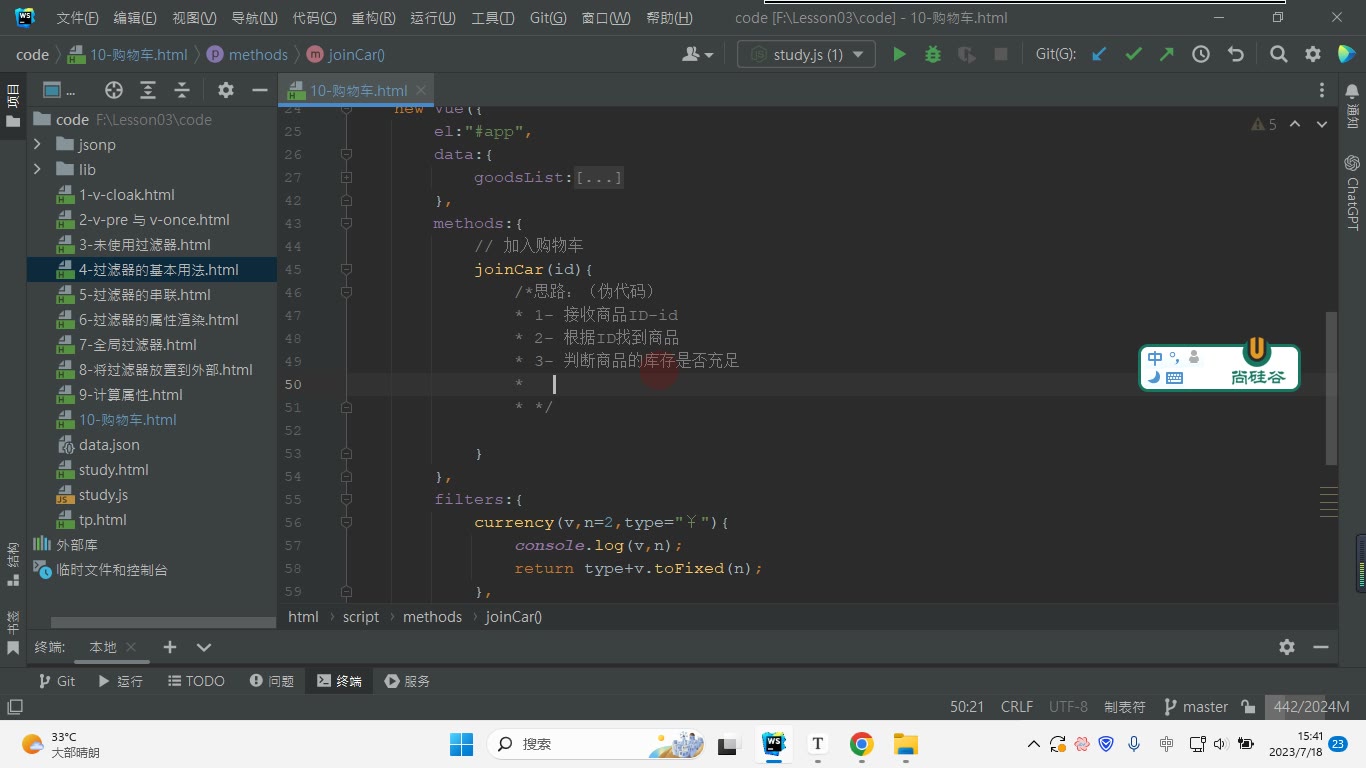Image resolution: width=1366 pixels, height=768 pixels.
Task: Click the CRLF line separator
Action: (x=1017, y=707)
